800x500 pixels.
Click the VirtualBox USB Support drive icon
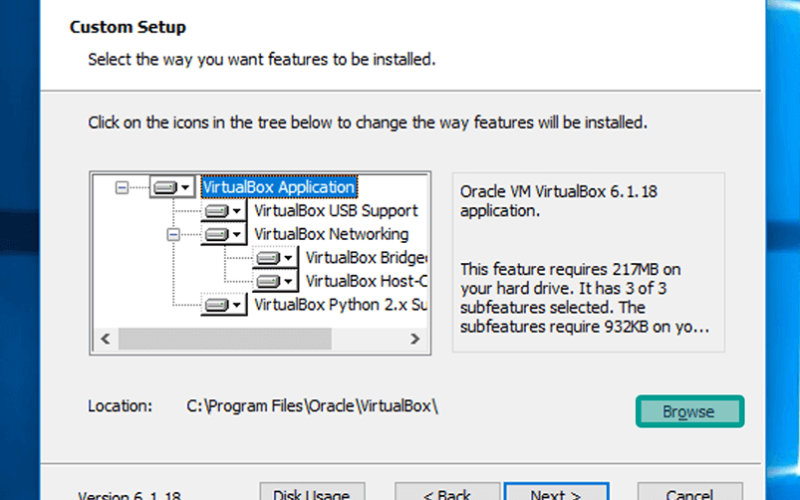pyautogui.click(x=217, y=211)
